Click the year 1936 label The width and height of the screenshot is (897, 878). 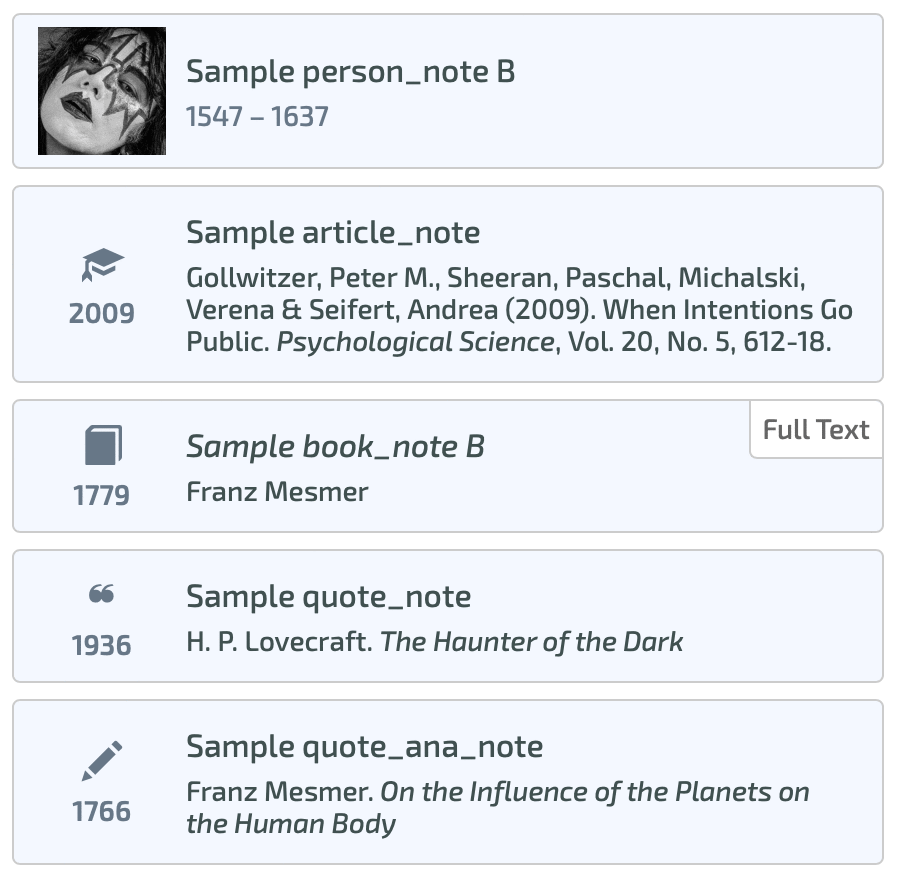tap(101, 646)
